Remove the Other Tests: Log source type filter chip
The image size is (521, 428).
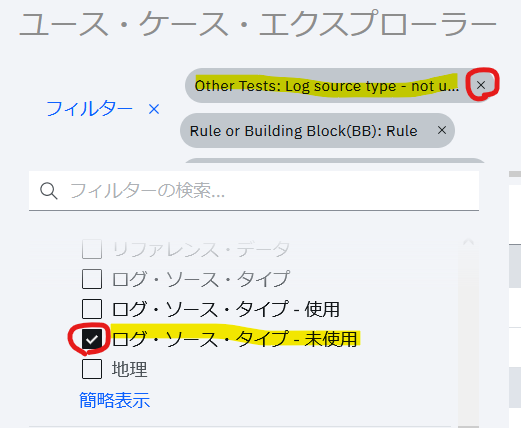tap(481, 85)
